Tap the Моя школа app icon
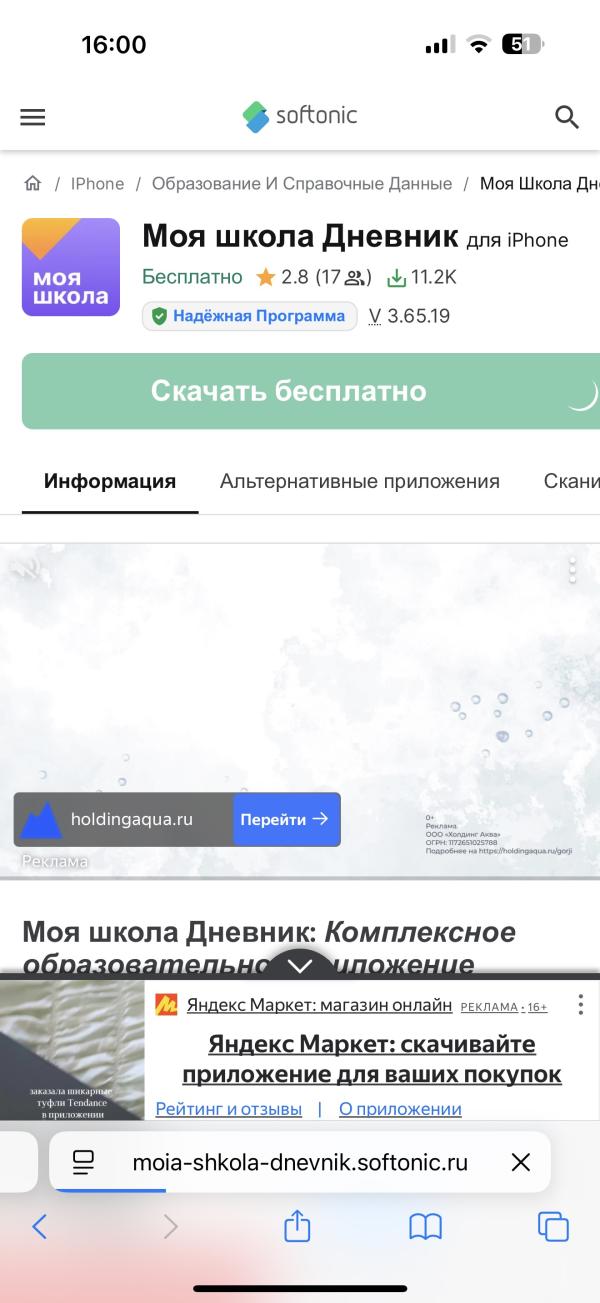This screenshot has width=600, height=1303. 71,267
